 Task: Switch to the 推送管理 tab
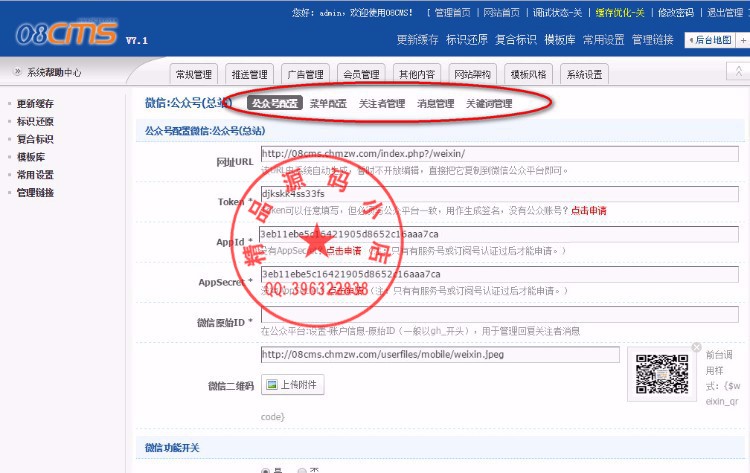click(249, 75)
